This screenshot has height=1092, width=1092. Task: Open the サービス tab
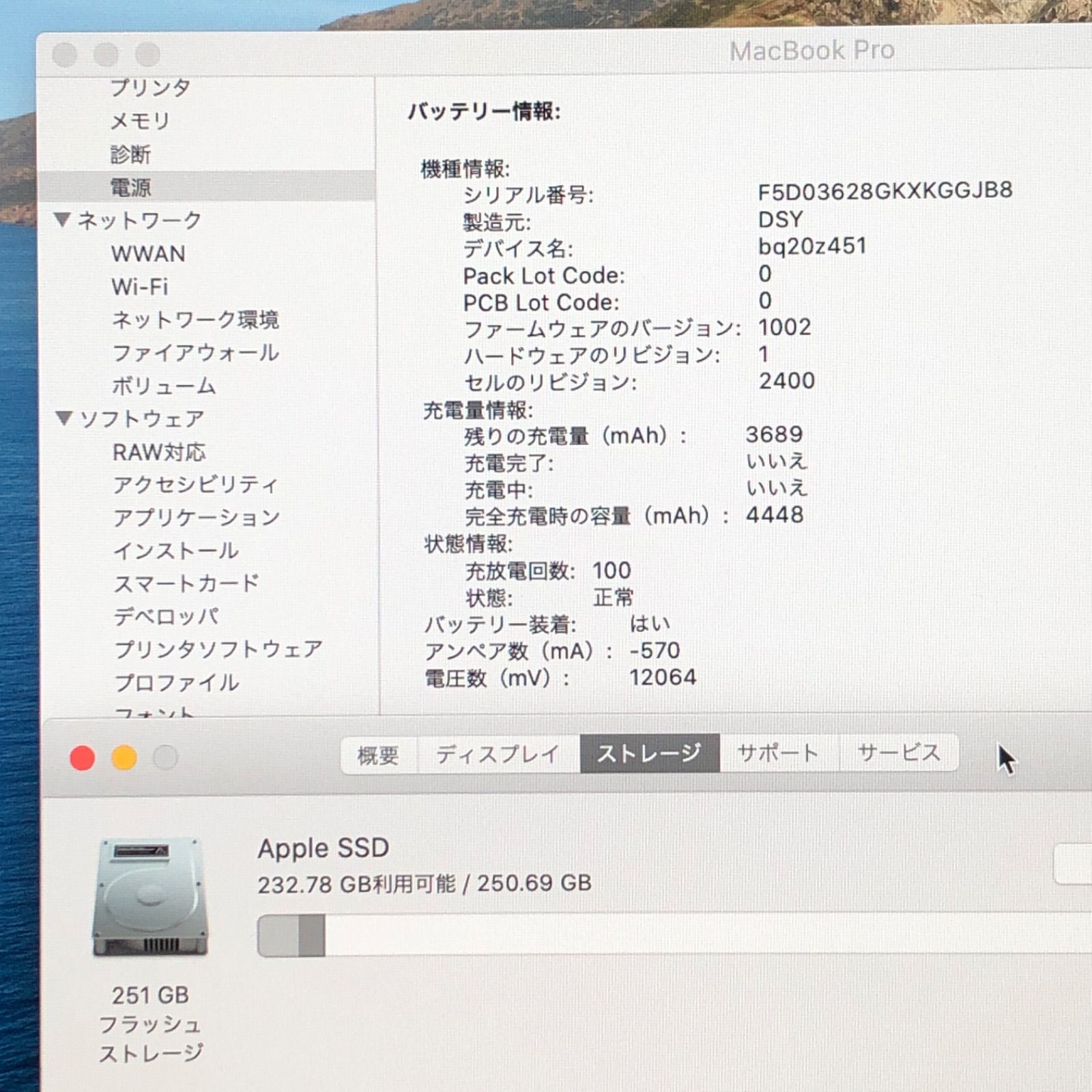point(899,754)
